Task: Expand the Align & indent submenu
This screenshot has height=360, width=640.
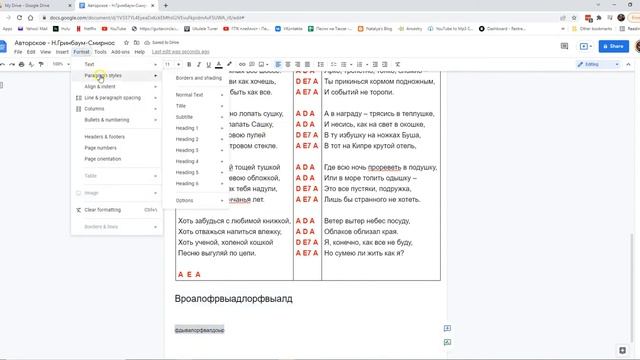Action: 117,87
